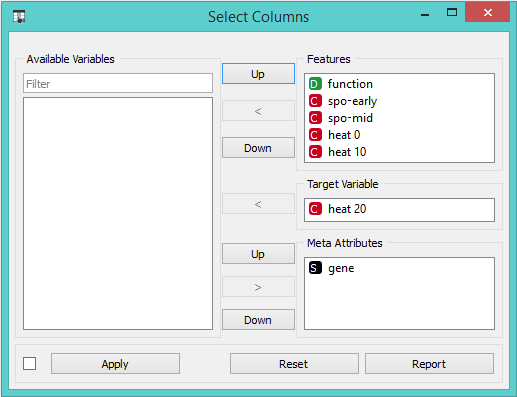Image resolution: width=517 pixels, height=397 pixels.
Task: Select the gene meta attribute text
Action: (x=341, y=269)
